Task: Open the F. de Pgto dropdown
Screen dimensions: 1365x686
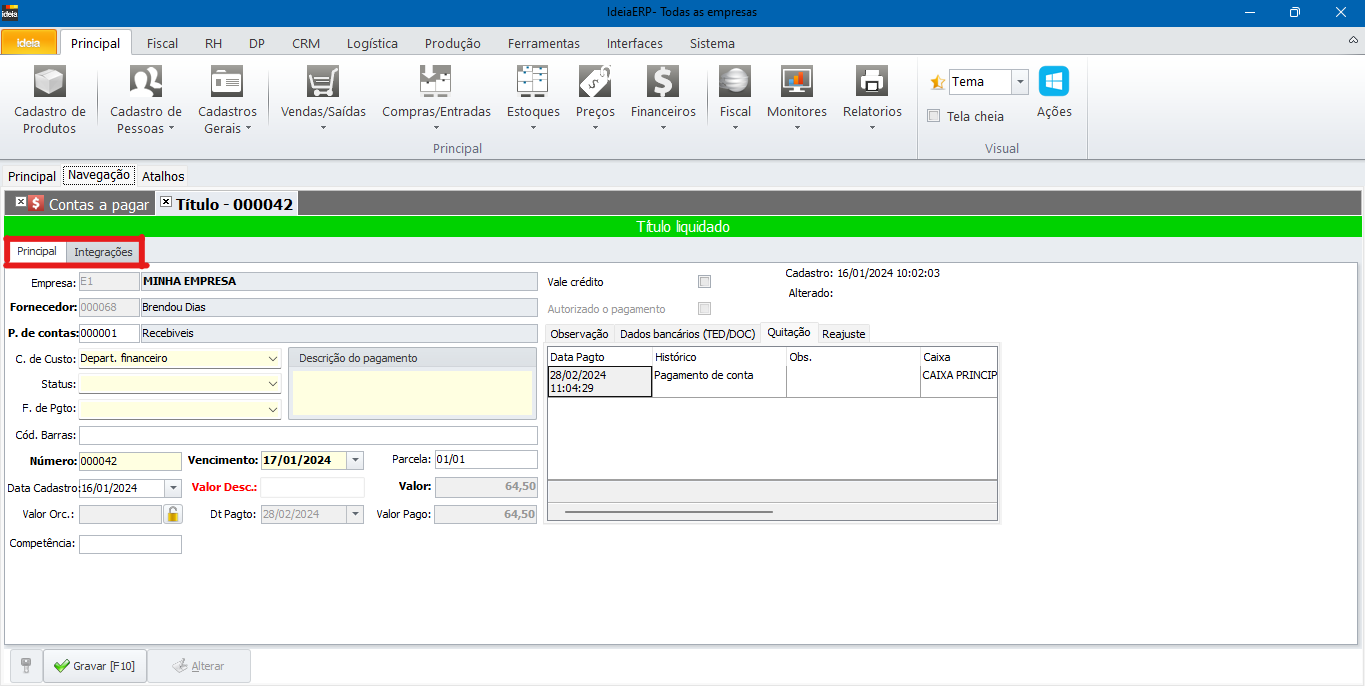Action: [x=273, y=409]
